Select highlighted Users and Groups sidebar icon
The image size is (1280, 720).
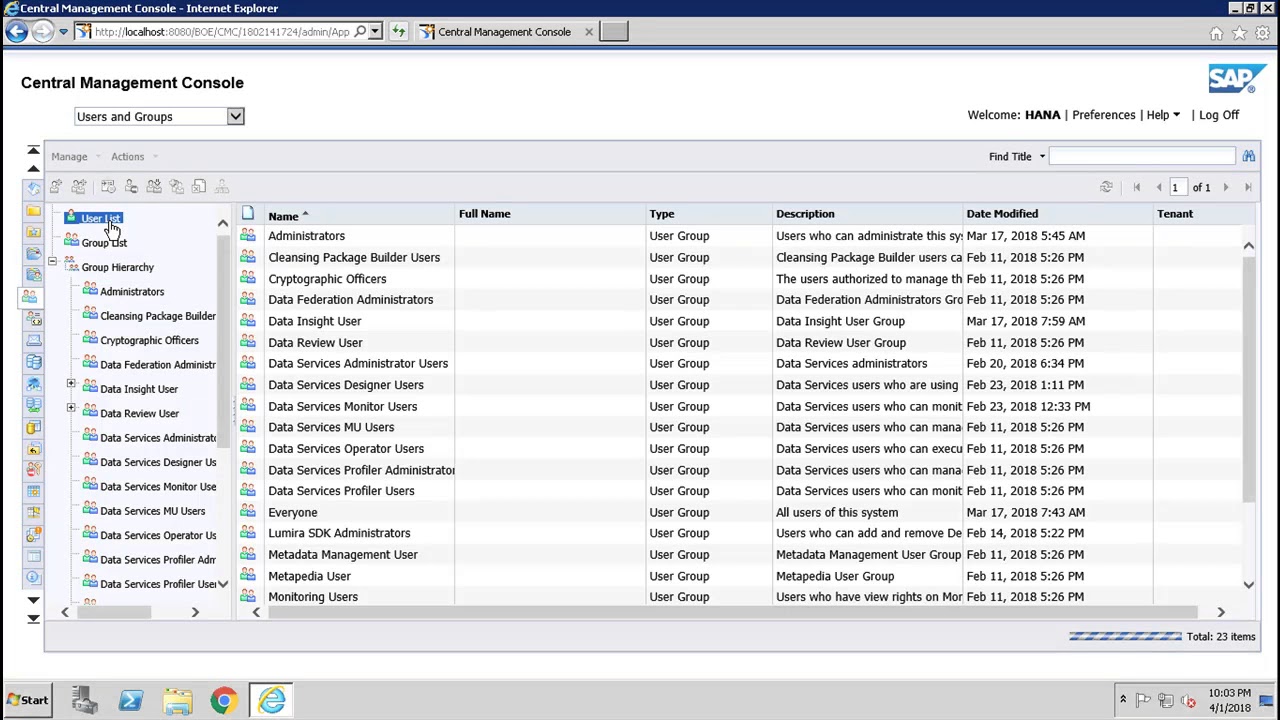[30, 297]
